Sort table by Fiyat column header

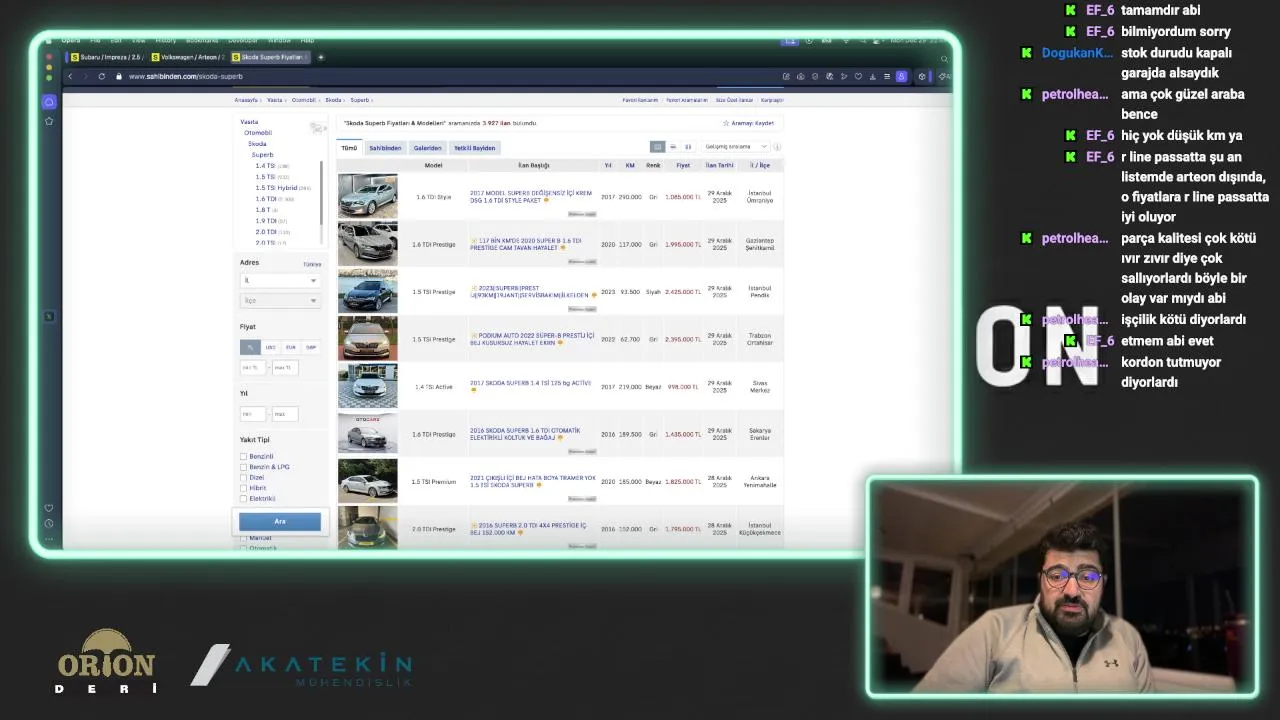pyautogui.click(x=683, y=165)
